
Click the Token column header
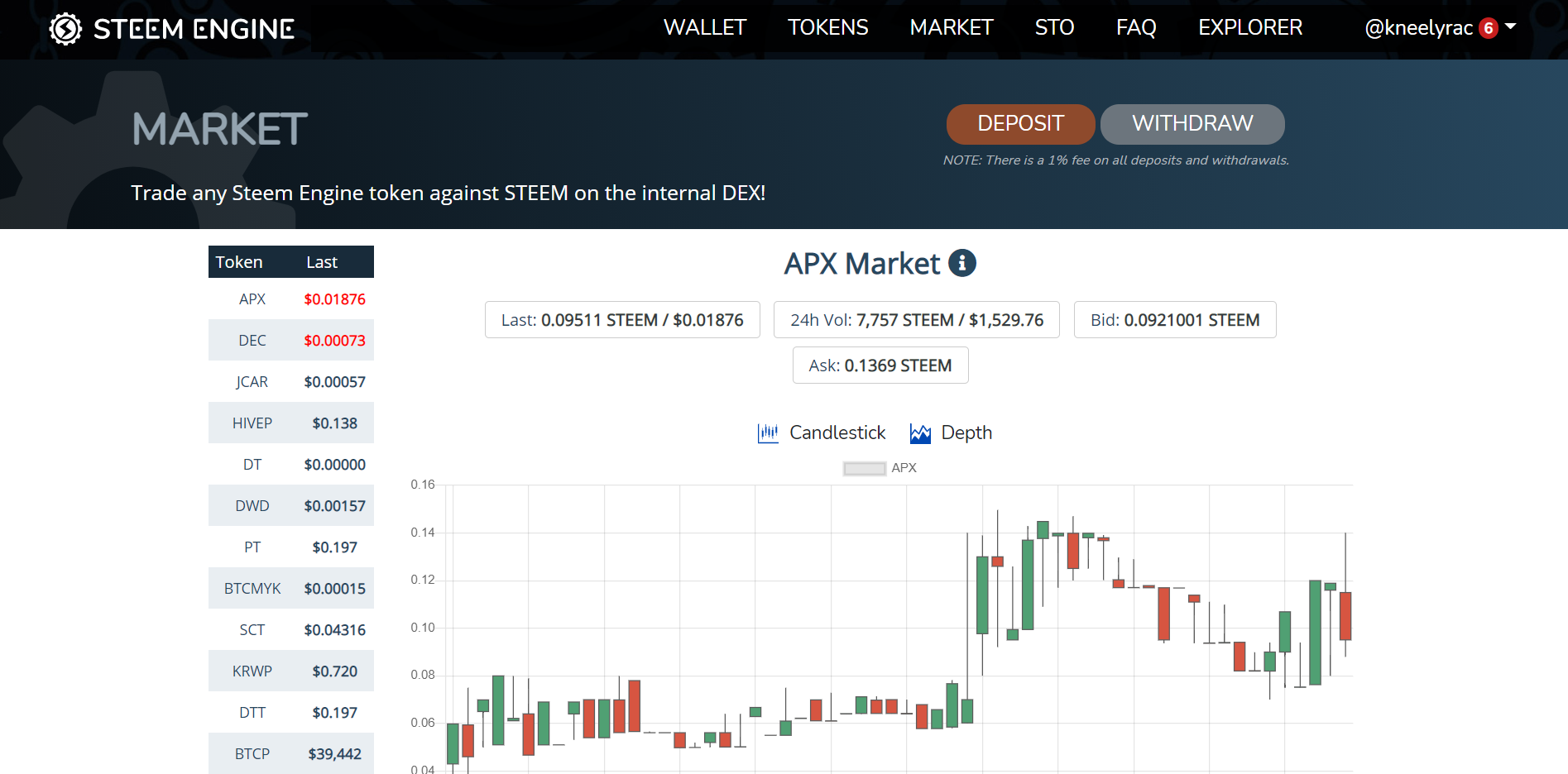(239, 262)
